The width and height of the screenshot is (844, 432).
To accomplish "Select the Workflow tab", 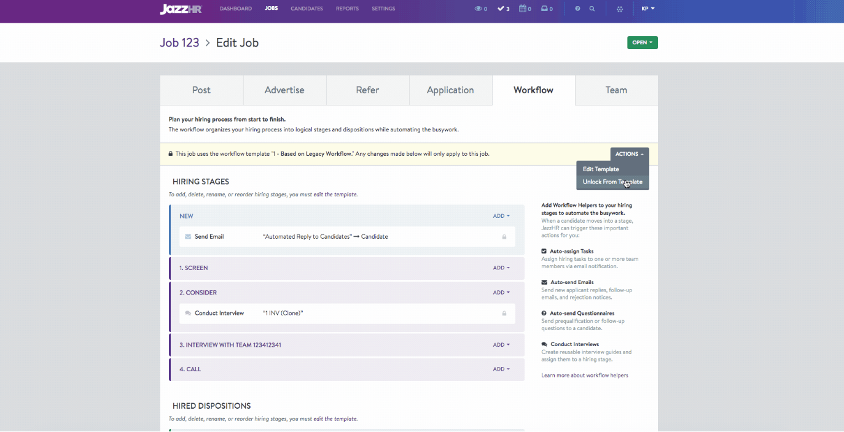I will tap(533, 90).
